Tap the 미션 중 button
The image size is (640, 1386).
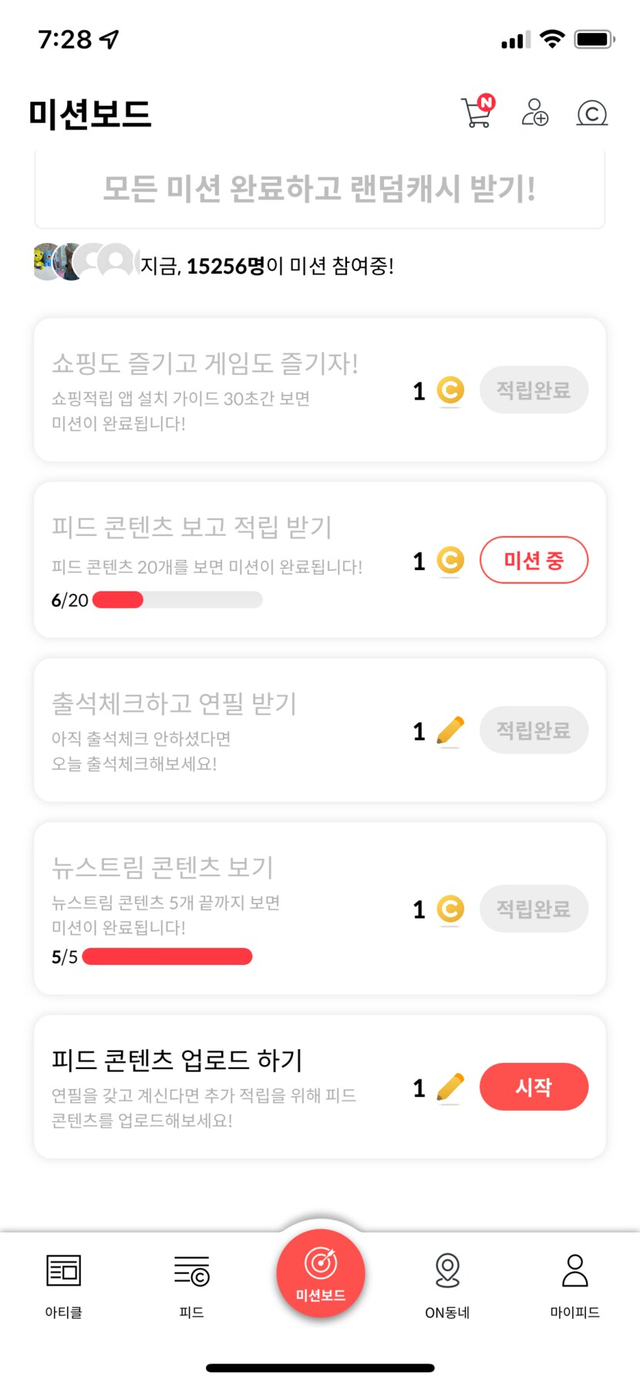[x=534, y=561]
